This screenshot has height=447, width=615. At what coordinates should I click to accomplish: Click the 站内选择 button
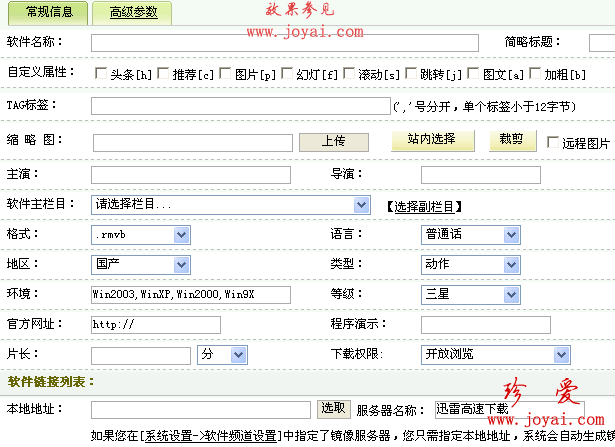click(x=433, y=140)
